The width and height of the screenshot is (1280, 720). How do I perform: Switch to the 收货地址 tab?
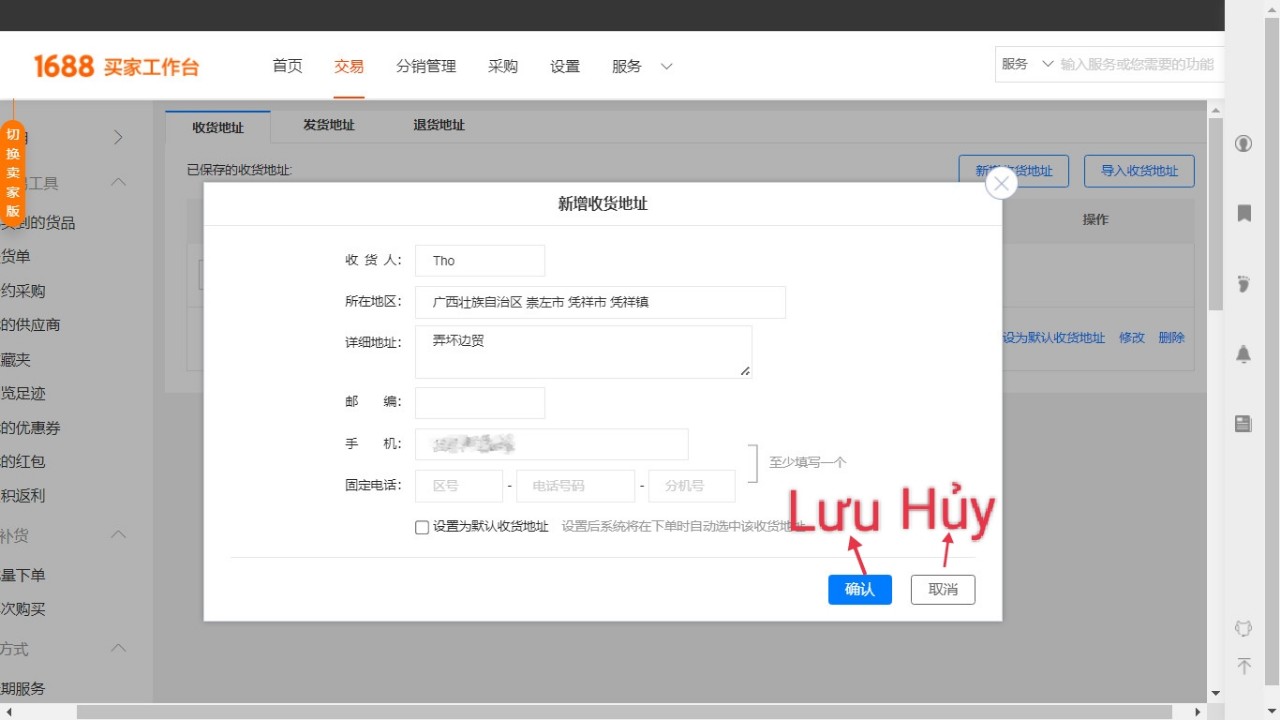(x=218, y=127)
